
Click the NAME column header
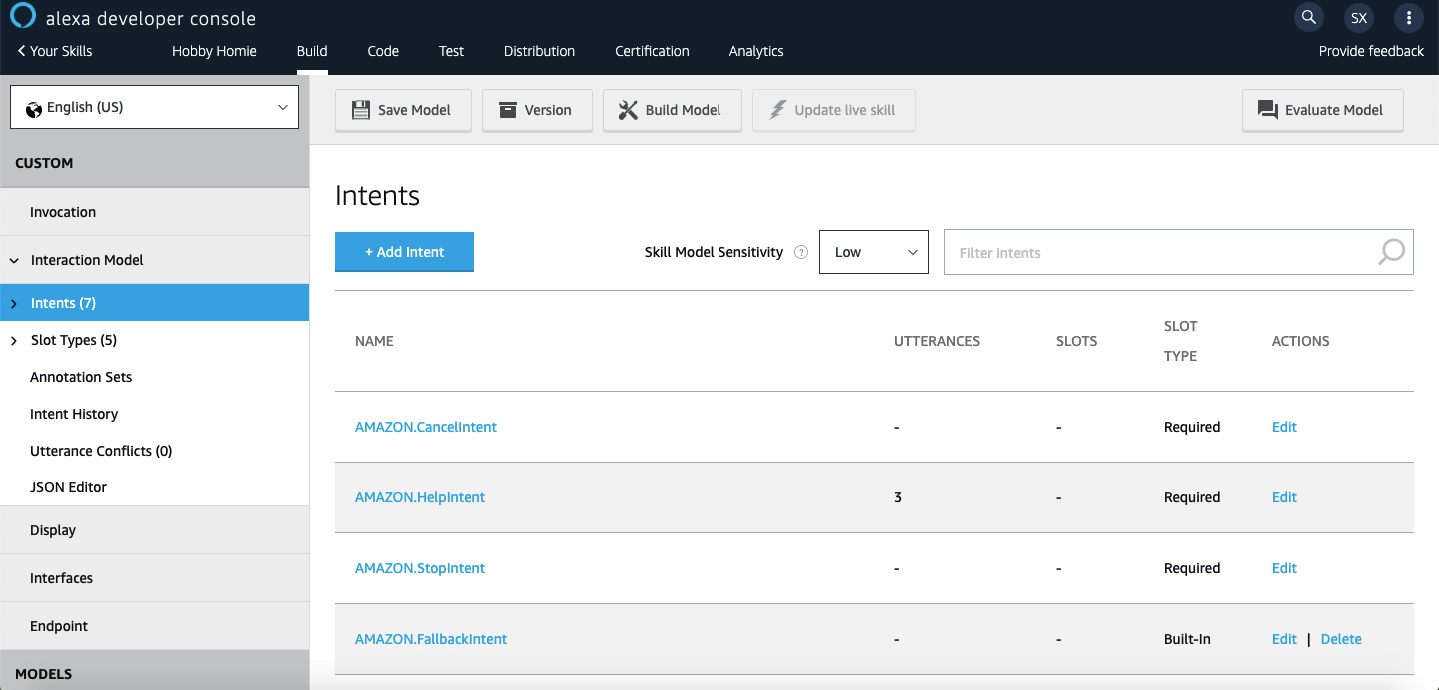pyautogui.click(x=374, y=341)
